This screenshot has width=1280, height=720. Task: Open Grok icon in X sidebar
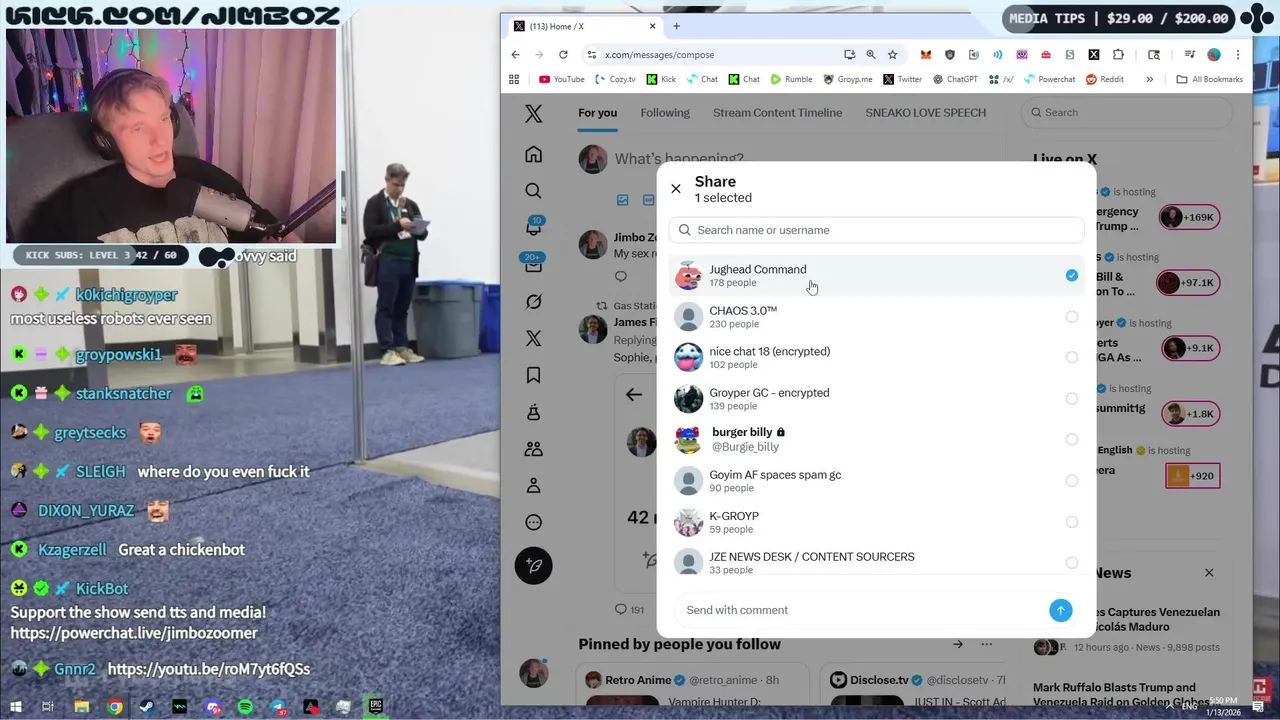coord(533,302)
